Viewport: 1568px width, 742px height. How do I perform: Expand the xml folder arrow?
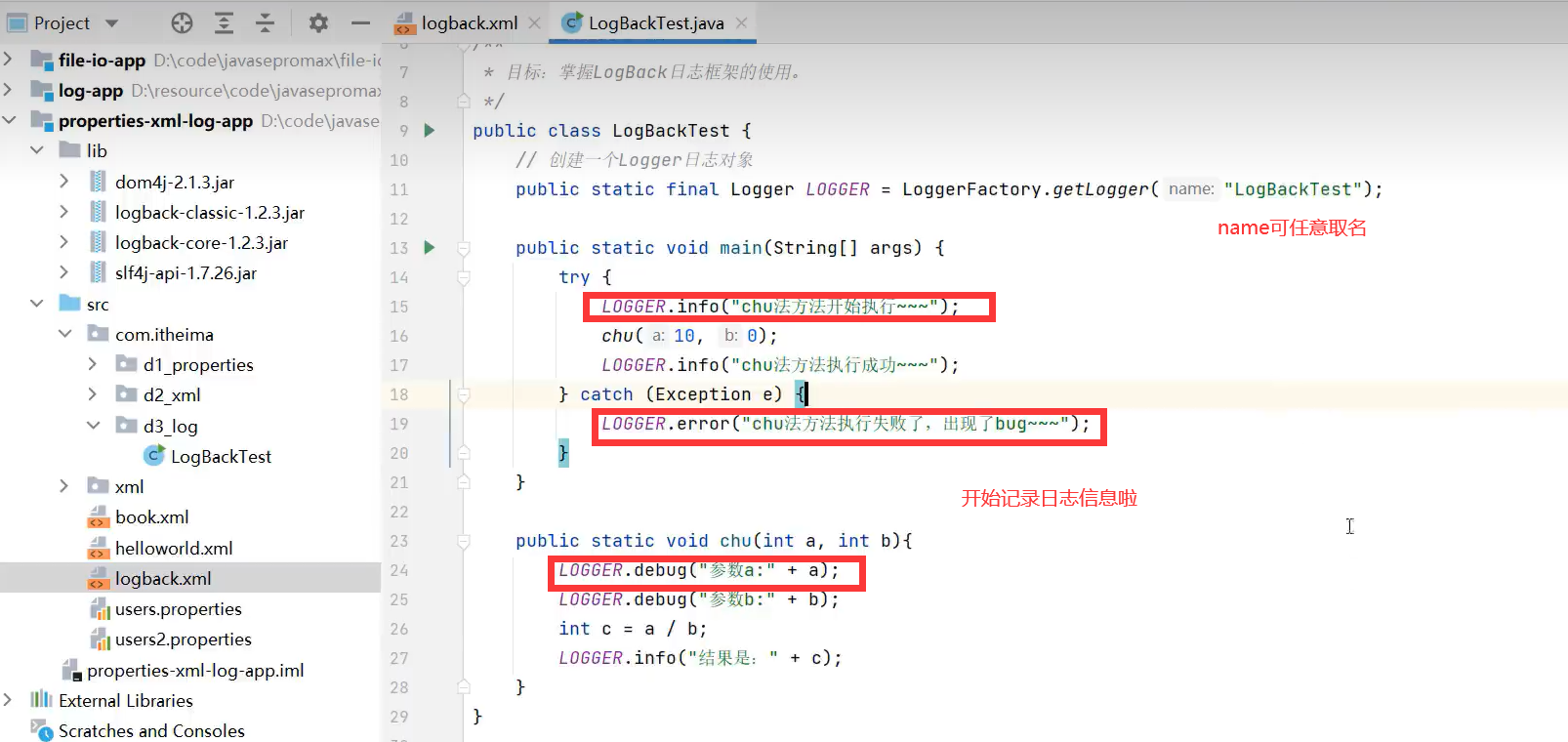pyautogui.click(x=64, y=486)
